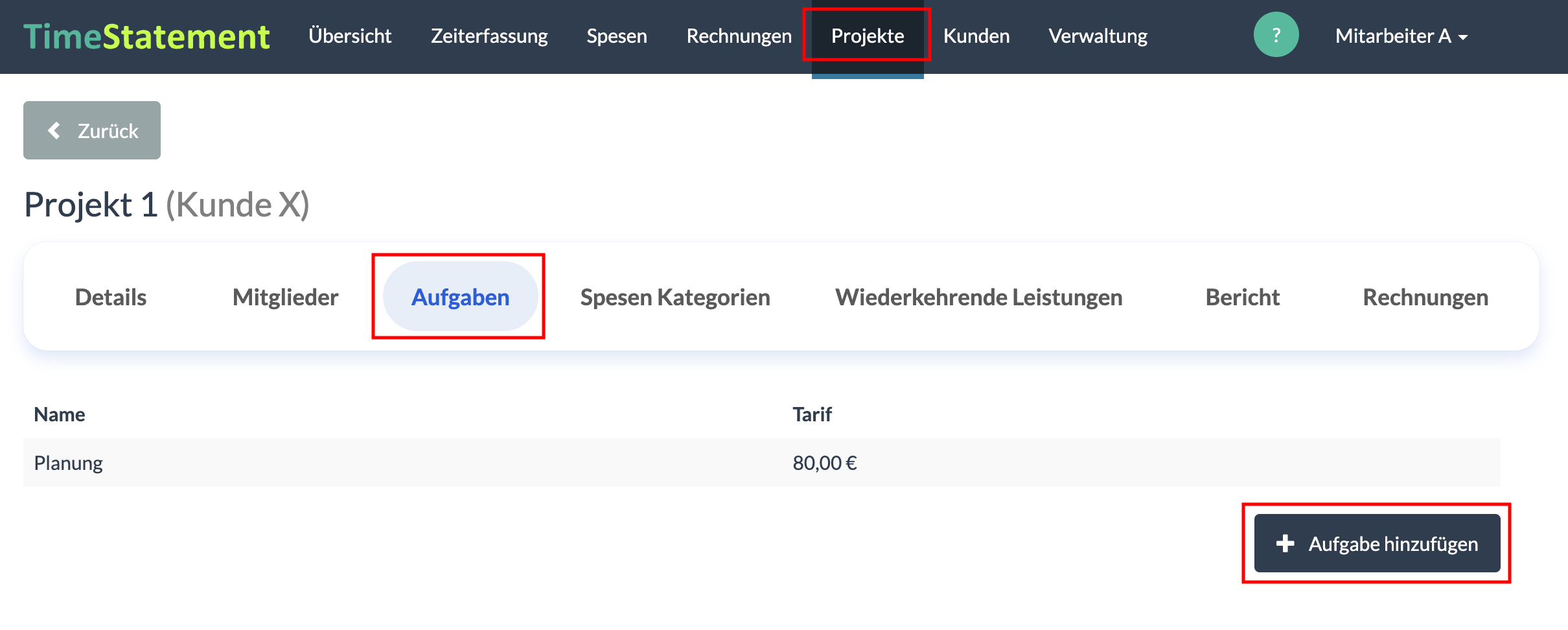
Task: Click the Zurück back button
Action: click(x=92, y=130)
